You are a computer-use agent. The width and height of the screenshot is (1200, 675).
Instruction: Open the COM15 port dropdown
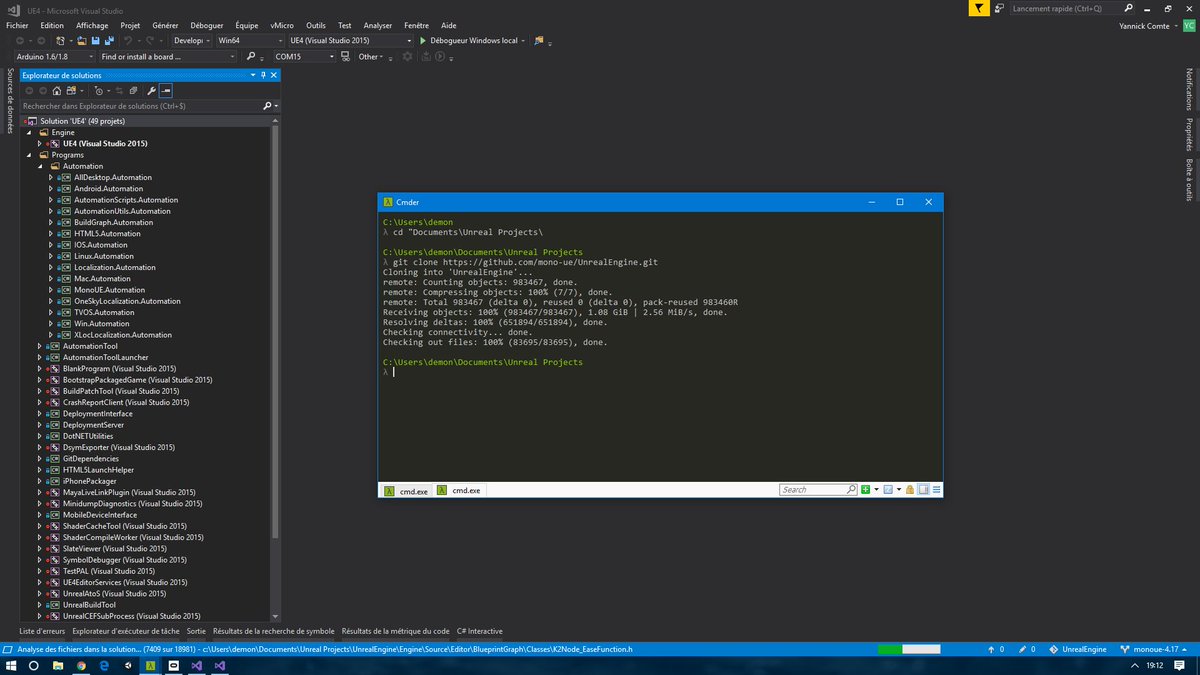click(x=304, y=56)
